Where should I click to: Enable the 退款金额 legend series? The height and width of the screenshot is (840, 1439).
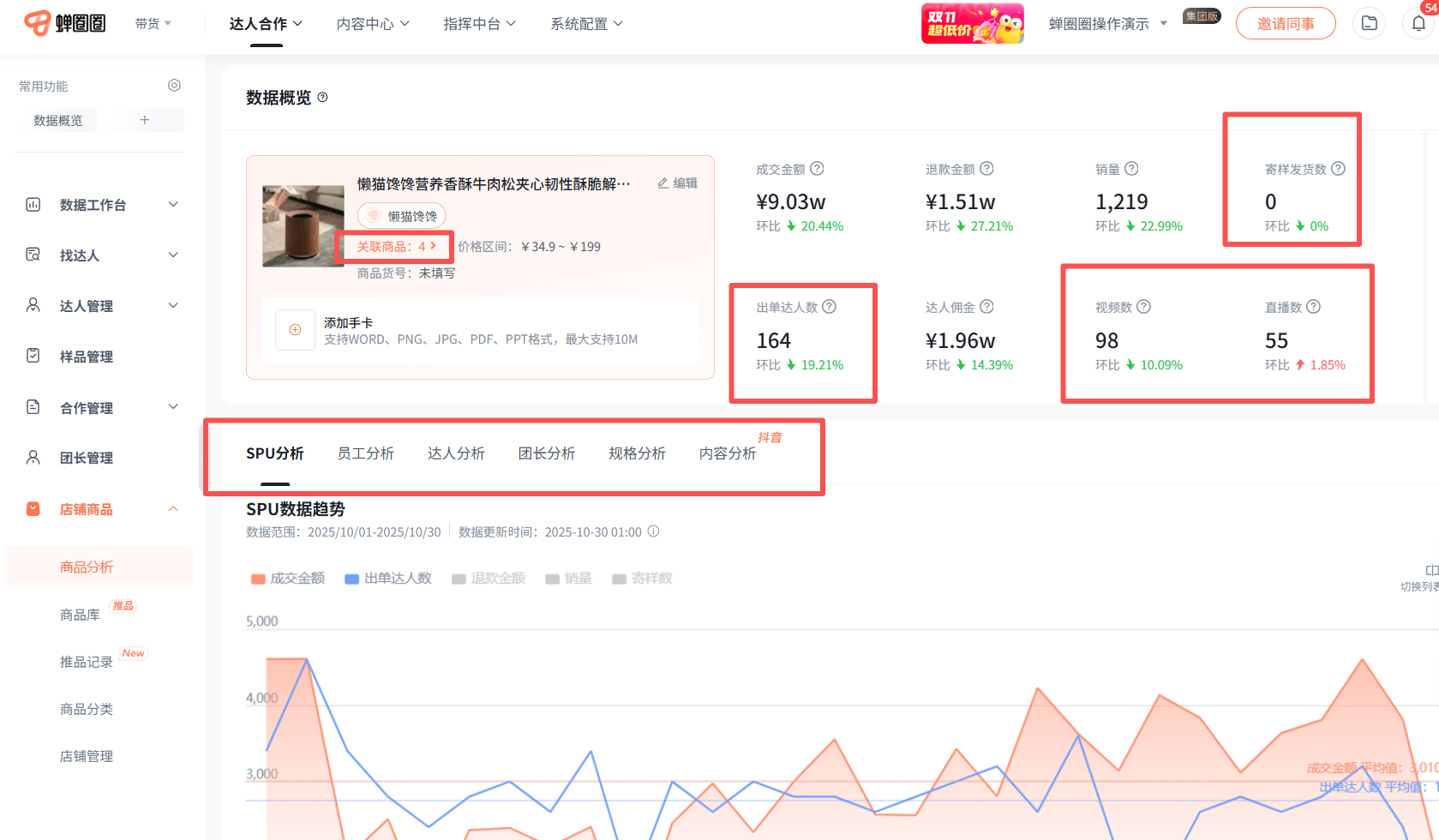coord(489,579)
